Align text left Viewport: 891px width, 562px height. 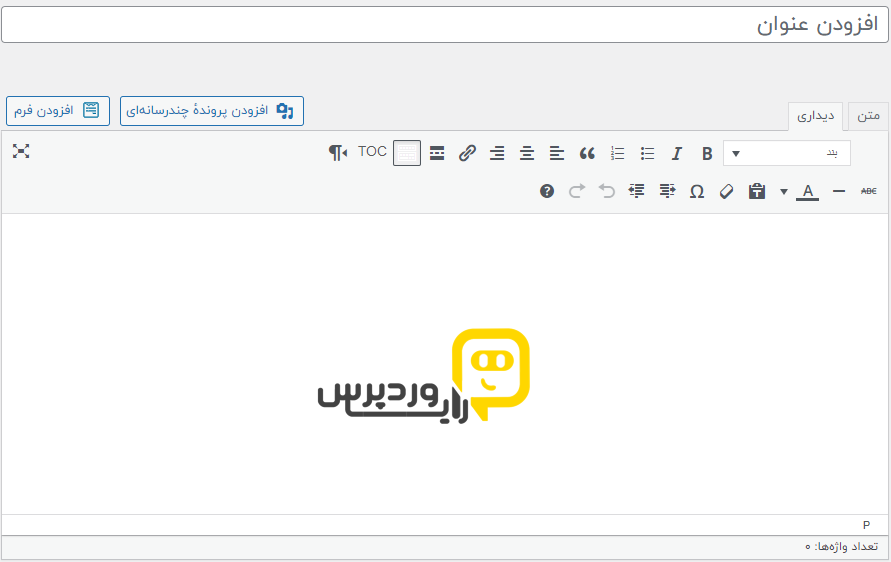pos(557,153)
